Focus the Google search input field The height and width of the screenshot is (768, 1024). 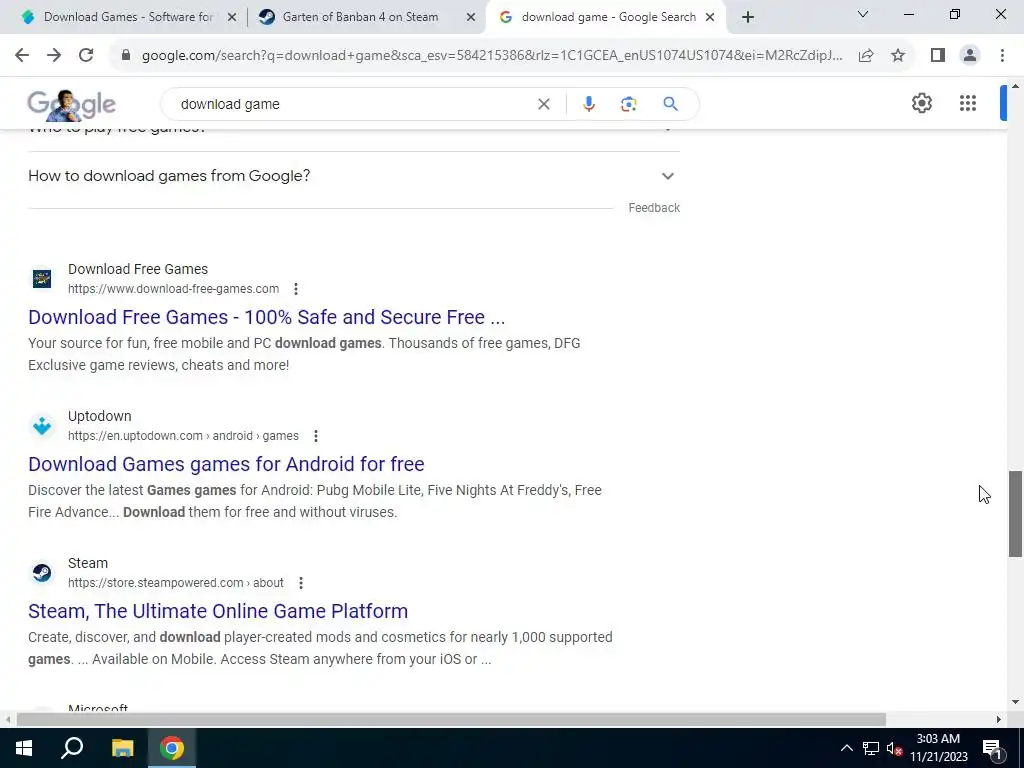[x=353, y=104]
